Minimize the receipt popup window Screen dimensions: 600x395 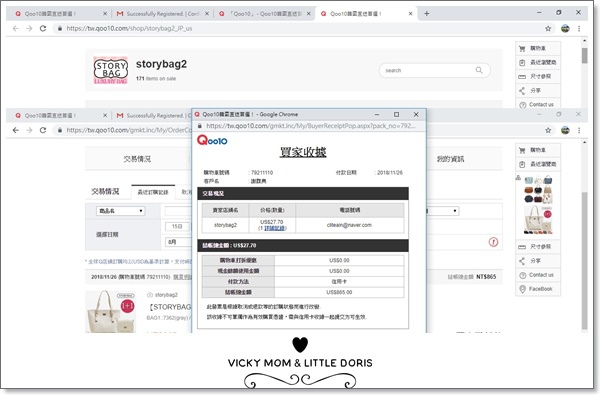click(x=377, y=114)
